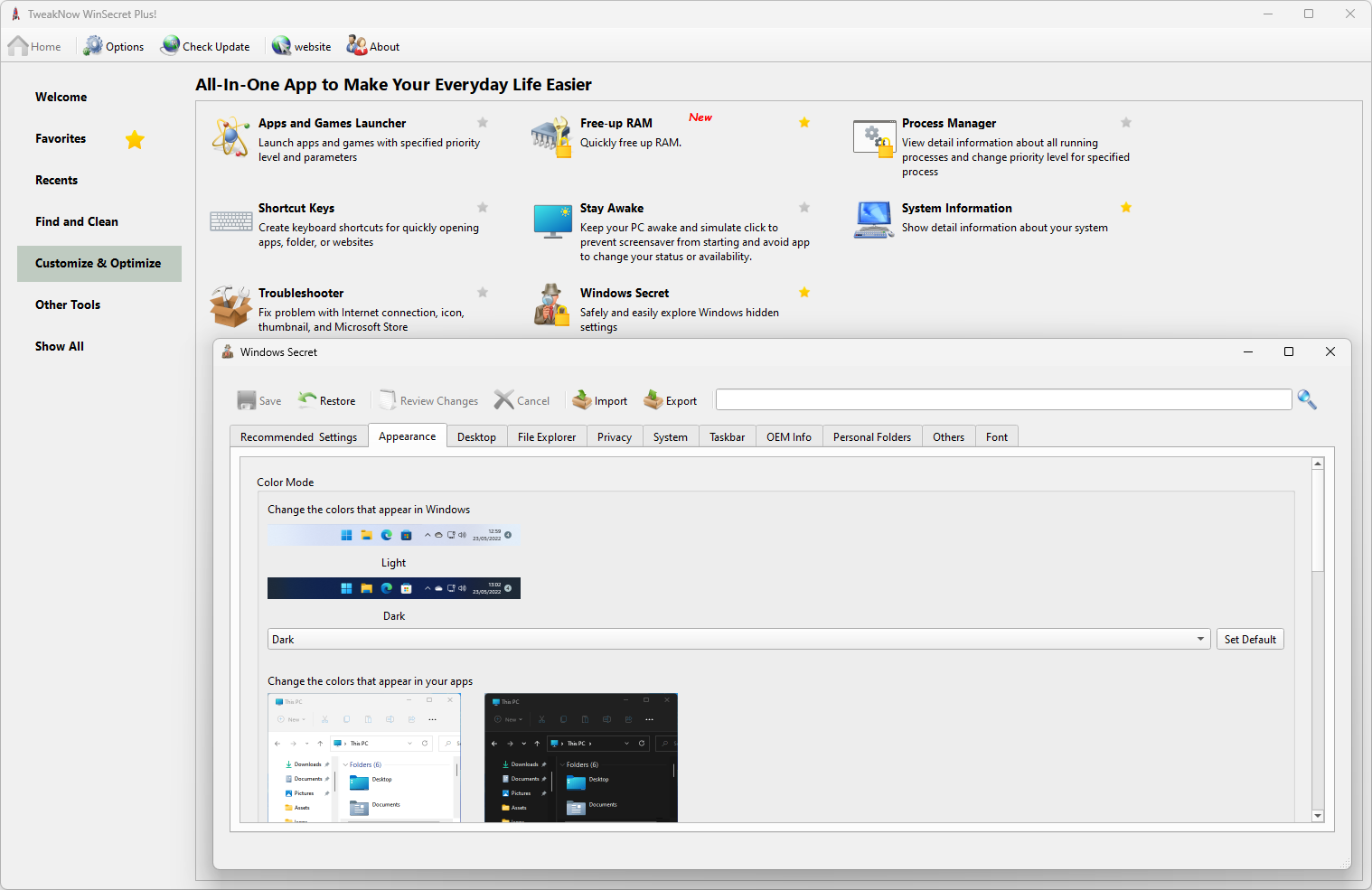Launch the System Information computer icon
Screen dimensions: 1372x890
[873, 220]
